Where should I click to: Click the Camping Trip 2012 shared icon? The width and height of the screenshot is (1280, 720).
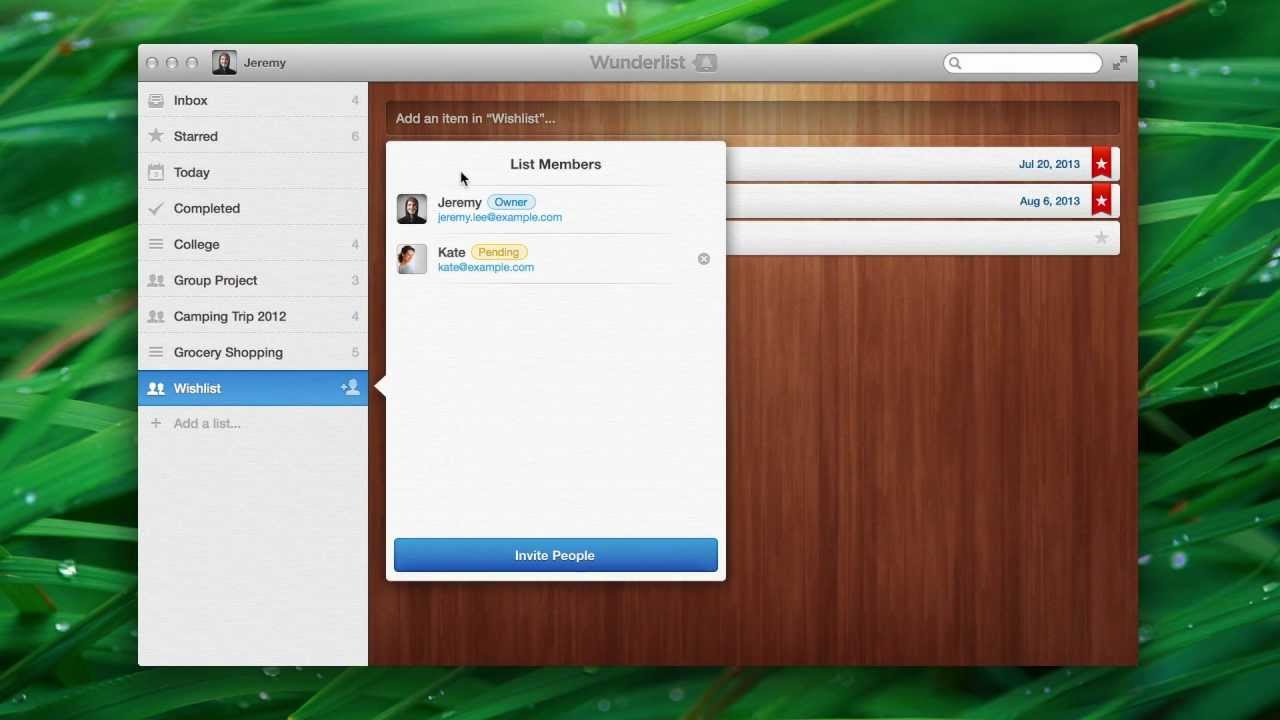[x=156, y=316]
